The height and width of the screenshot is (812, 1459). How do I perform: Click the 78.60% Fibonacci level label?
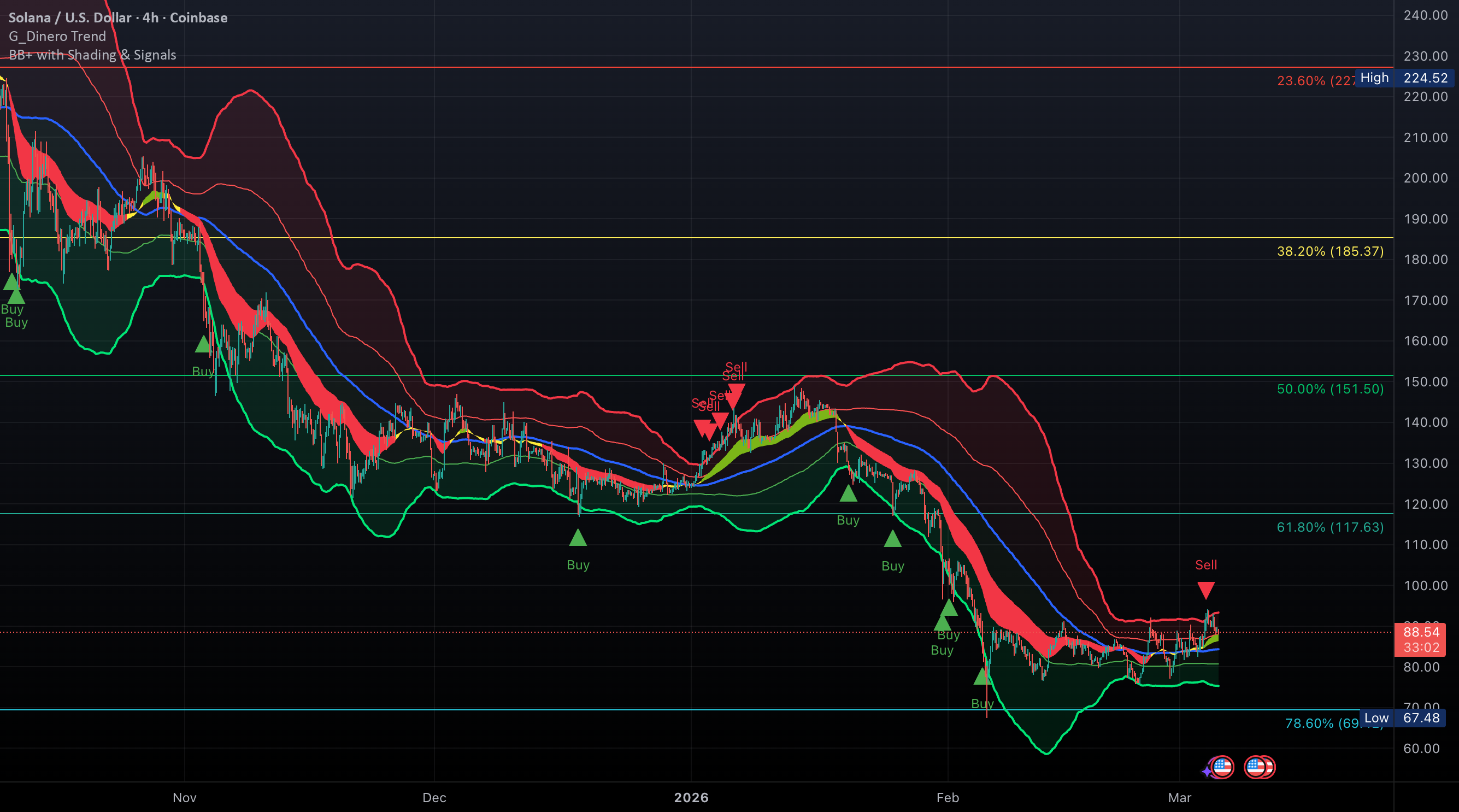(1322, 723)
